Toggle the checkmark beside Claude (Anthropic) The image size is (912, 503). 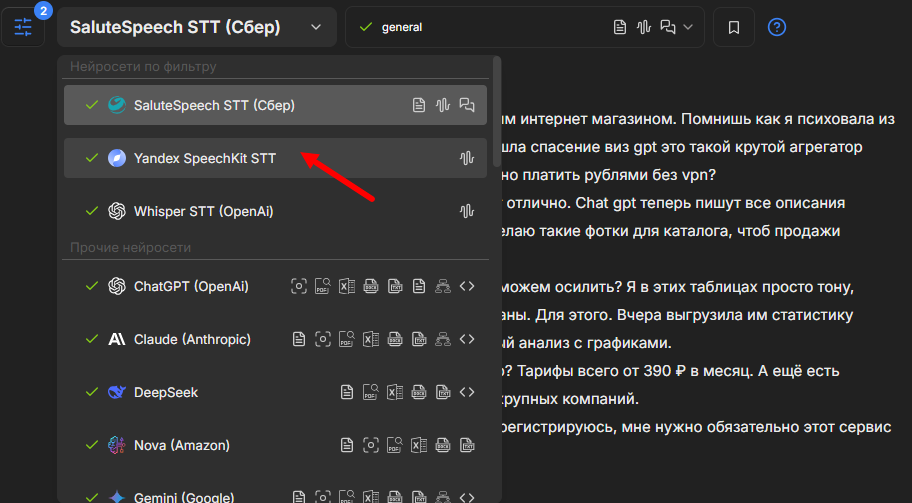pyautogui.click(x=92, y=339)
